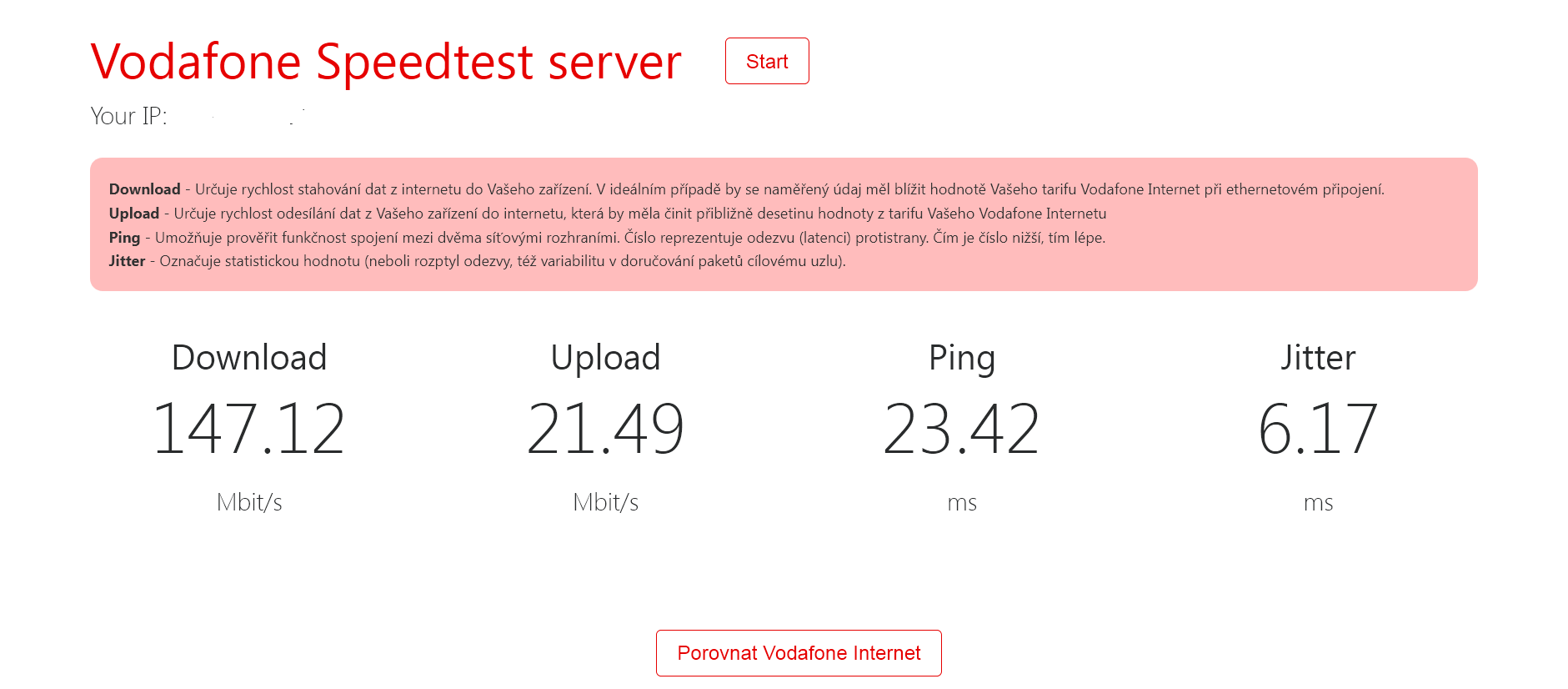Click the Mbit/s unit under Upload
This screenshot has width=1568, height=689.
pyautogui.click(x=605, y=502)
